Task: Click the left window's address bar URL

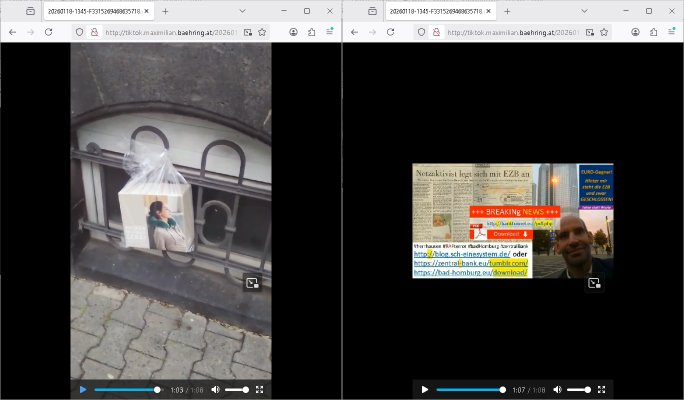Action: (170, 32)
